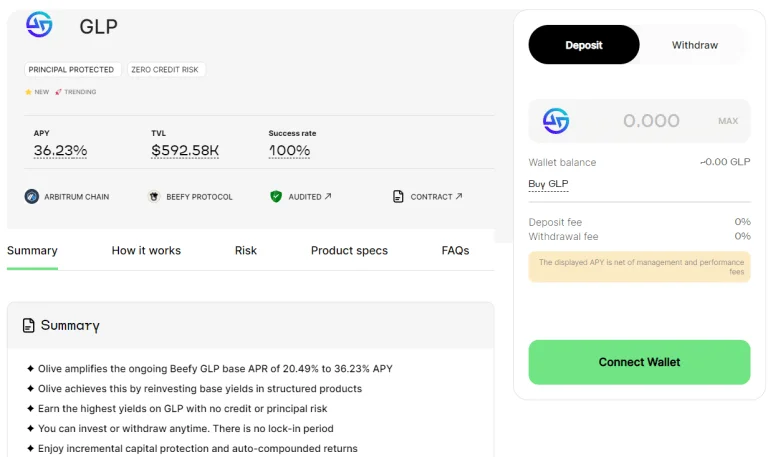The image size is (773, 457).
Task: Follow the Buy GLP link
Action: tap(548, 184)
